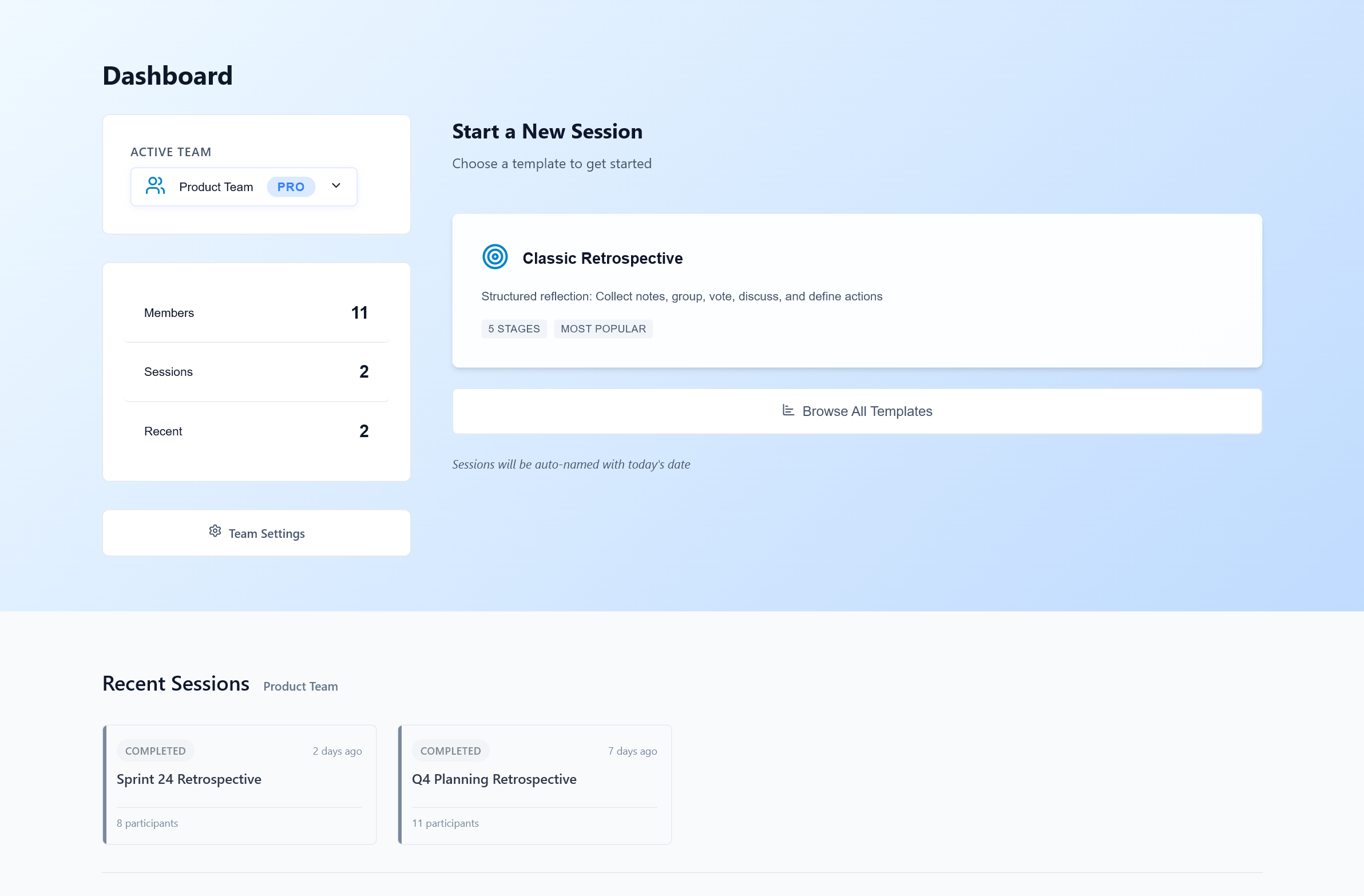1364x896 pixels.
Task: Select the Classic Retrospective target icon
Action: [494, 257]
